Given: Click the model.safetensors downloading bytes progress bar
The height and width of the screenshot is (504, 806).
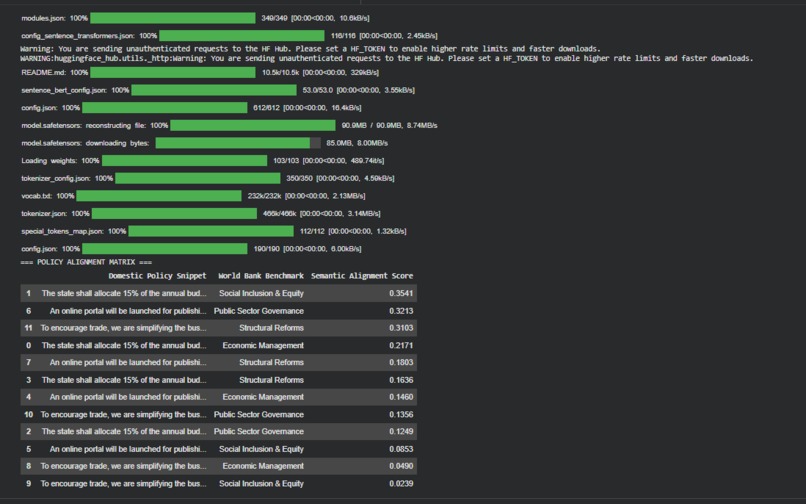Looking at the screenshot, I should (x=238, y=143).
